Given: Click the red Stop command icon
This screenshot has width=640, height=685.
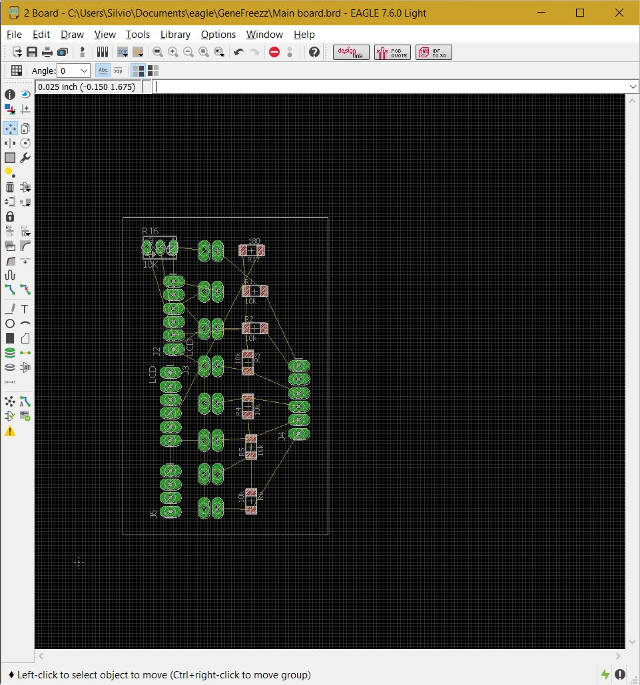Looking at the screenshot, I should (x=274, y=52).
